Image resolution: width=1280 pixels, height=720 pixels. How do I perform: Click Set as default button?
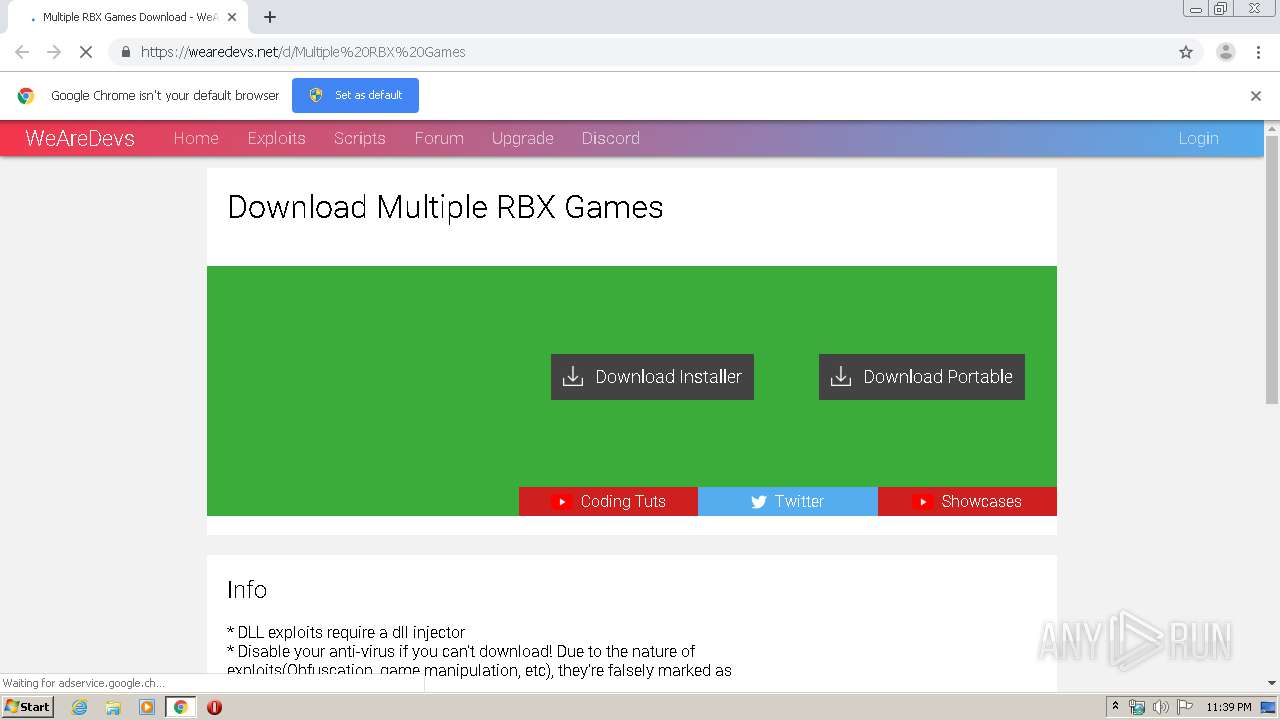355,95
